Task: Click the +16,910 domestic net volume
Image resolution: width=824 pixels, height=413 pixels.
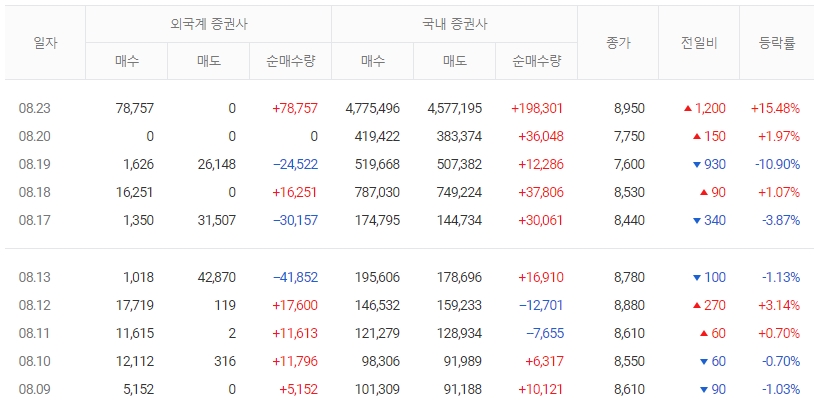Action: coord(541,277)
